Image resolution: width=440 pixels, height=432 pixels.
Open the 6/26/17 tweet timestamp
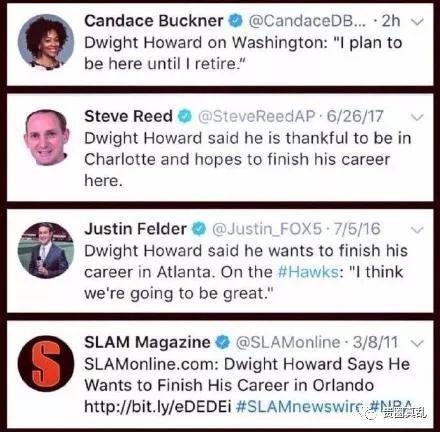(355, 116)
